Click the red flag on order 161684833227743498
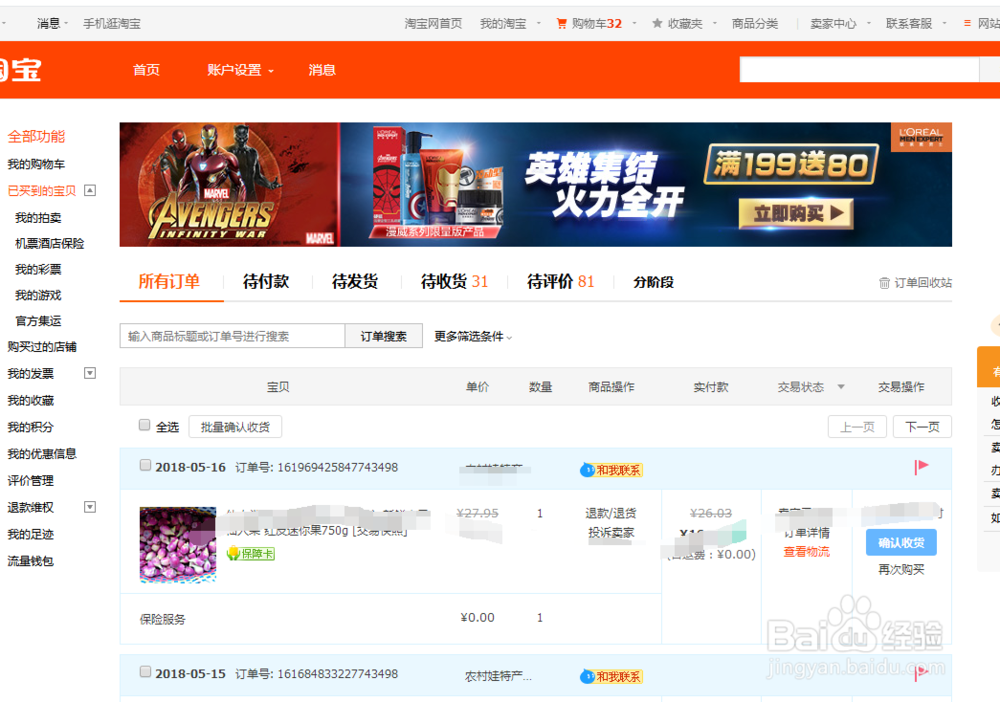Image resolution: width=1000 pixels, height=702 pixels. [921, 673]
